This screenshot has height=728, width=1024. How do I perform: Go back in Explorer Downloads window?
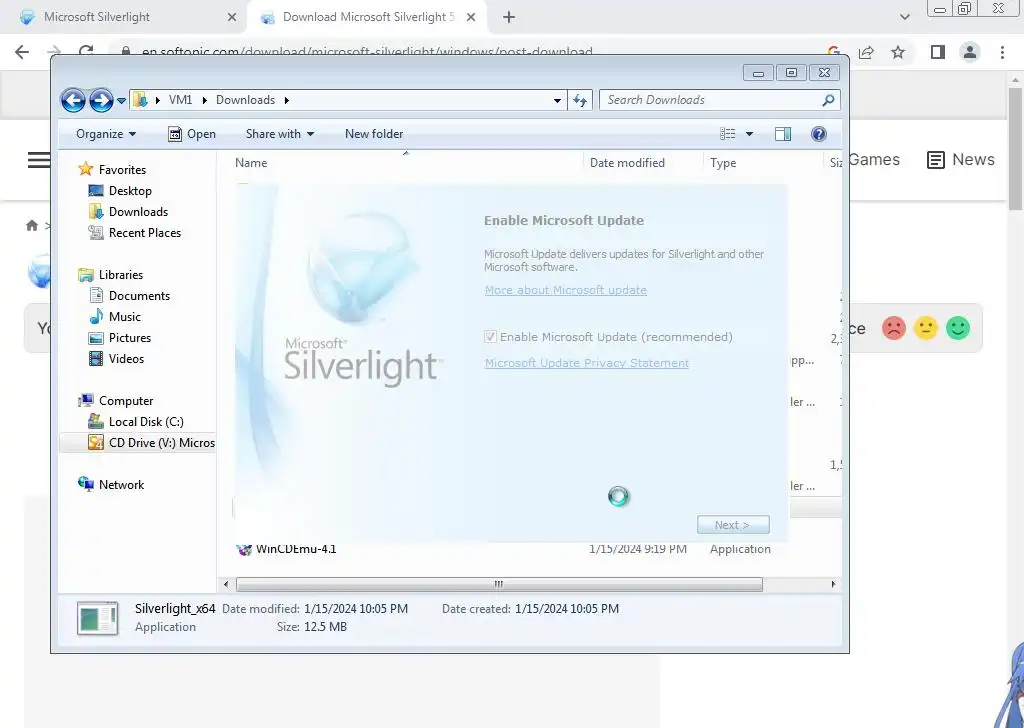click(73, 101)
